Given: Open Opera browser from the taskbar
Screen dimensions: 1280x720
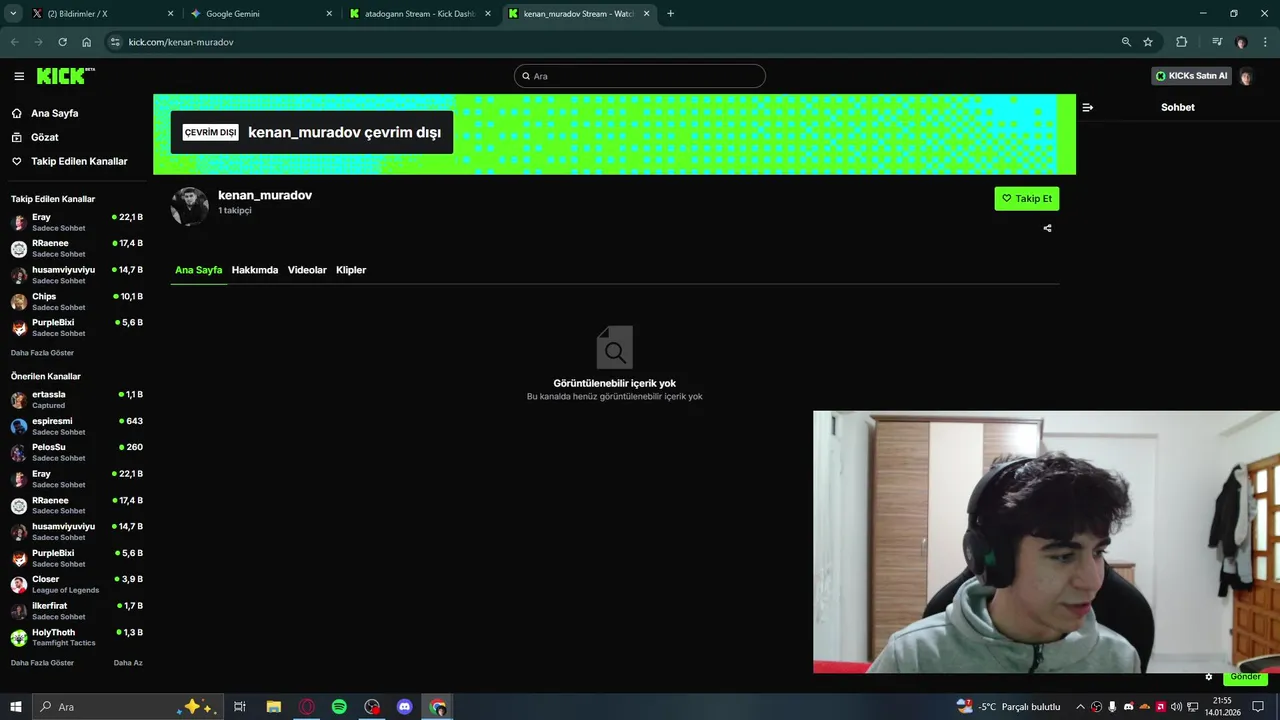Looking at the screenshot, I should pos(307,707).
